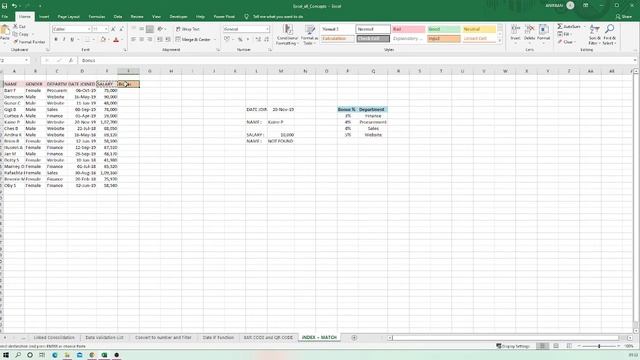Open Format as Table gallery

coord(309,35)
